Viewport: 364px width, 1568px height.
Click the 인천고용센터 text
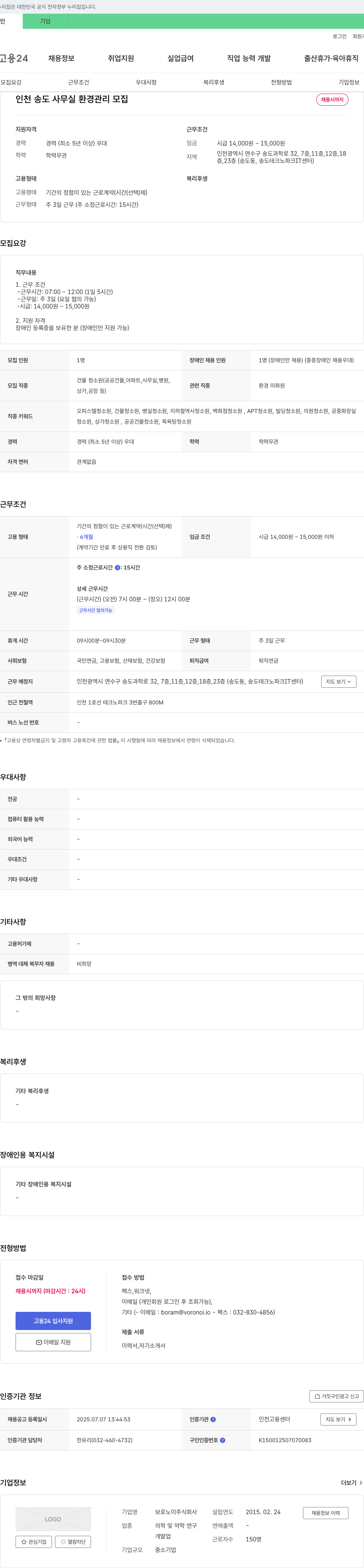(275, 1419)
